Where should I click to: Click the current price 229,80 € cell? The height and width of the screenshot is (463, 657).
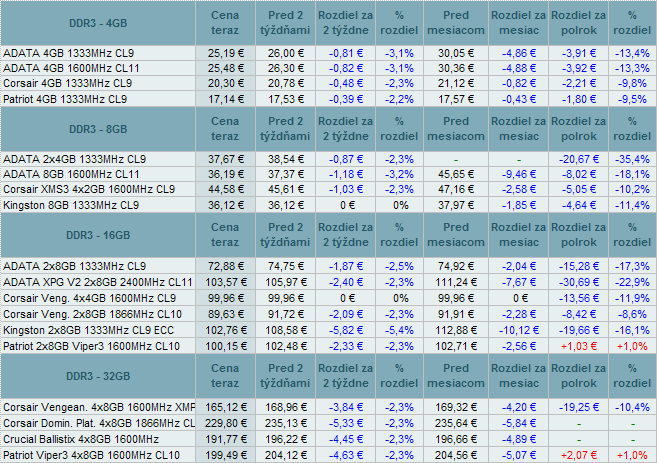point(226,423)
